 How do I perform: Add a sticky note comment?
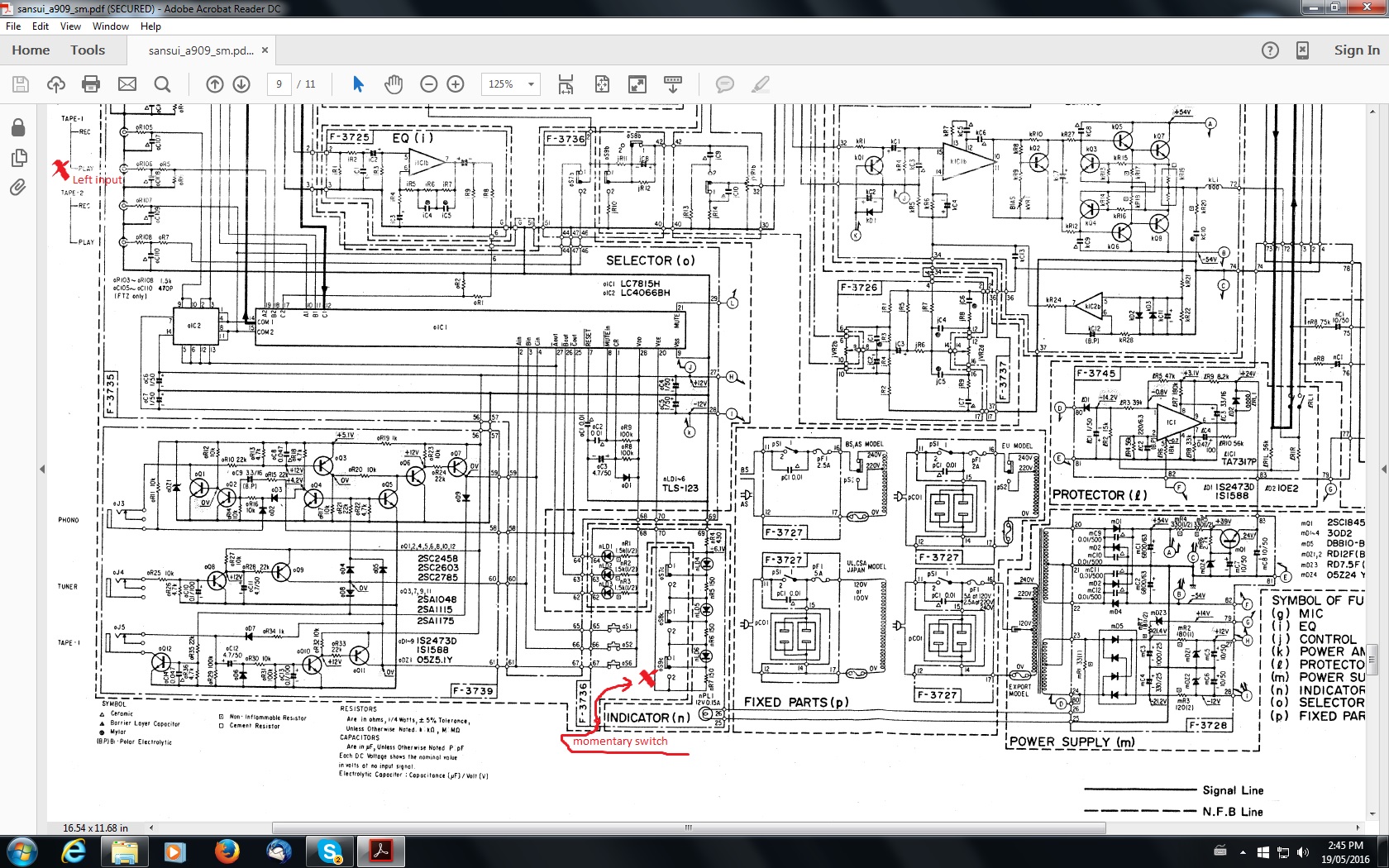pyautogui.click(x=725, y=84)
